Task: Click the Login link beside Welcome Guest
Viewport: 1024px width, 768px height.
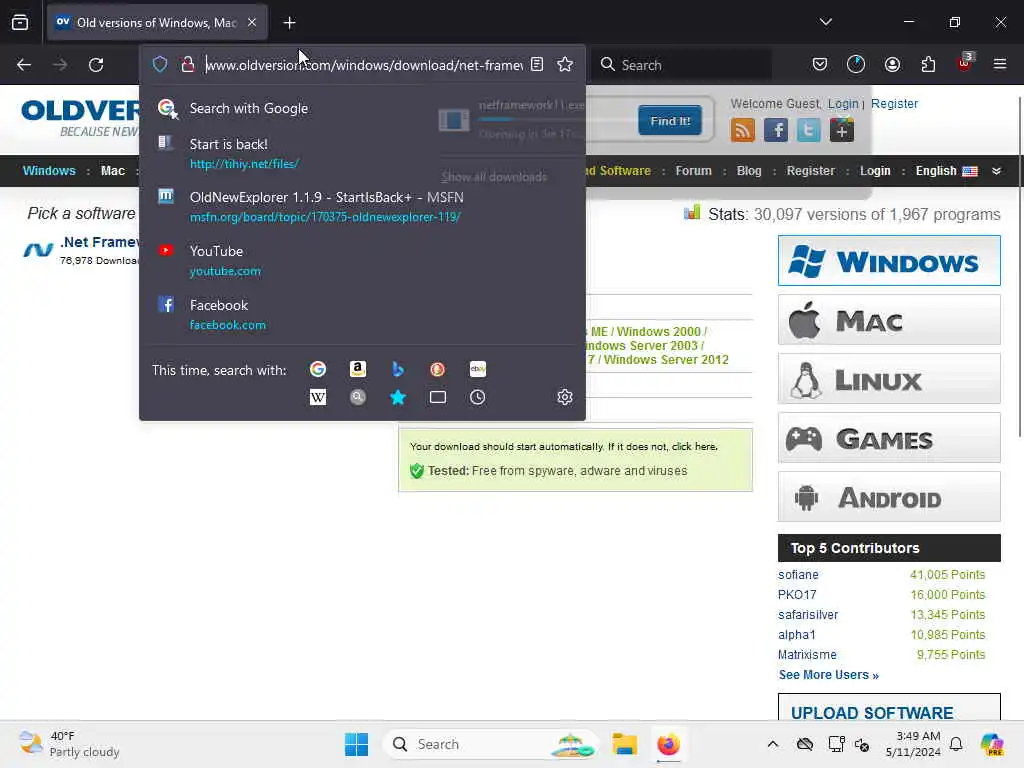Action: (x=843, y=104)
